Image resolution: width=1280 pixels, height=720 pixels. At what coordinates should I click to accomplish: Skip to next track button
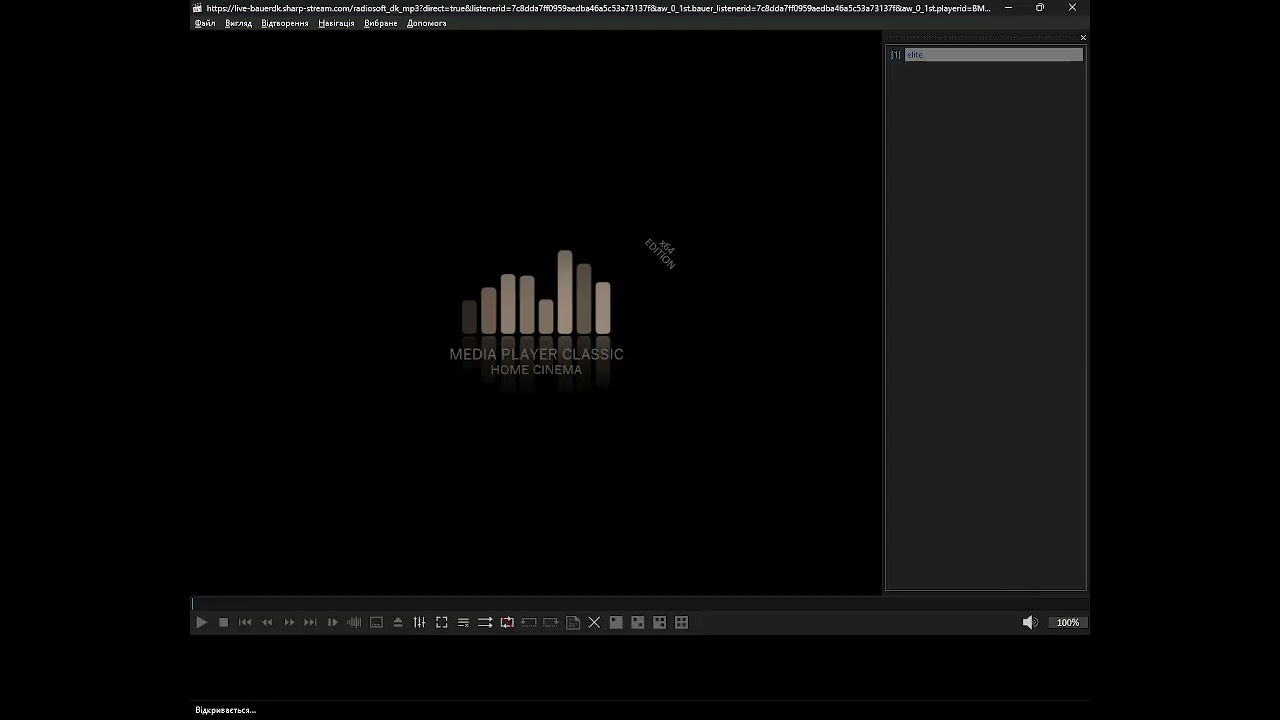pyautogui.click(x=310, y=622)
